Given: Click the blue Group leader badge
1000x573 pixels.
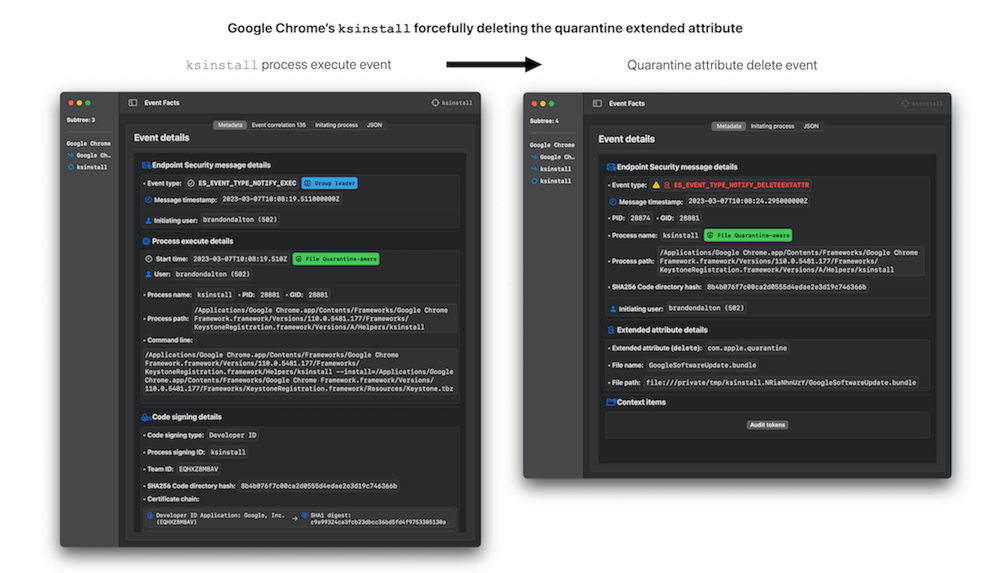Looking at the screenshot, I should (x=329, y=183).
